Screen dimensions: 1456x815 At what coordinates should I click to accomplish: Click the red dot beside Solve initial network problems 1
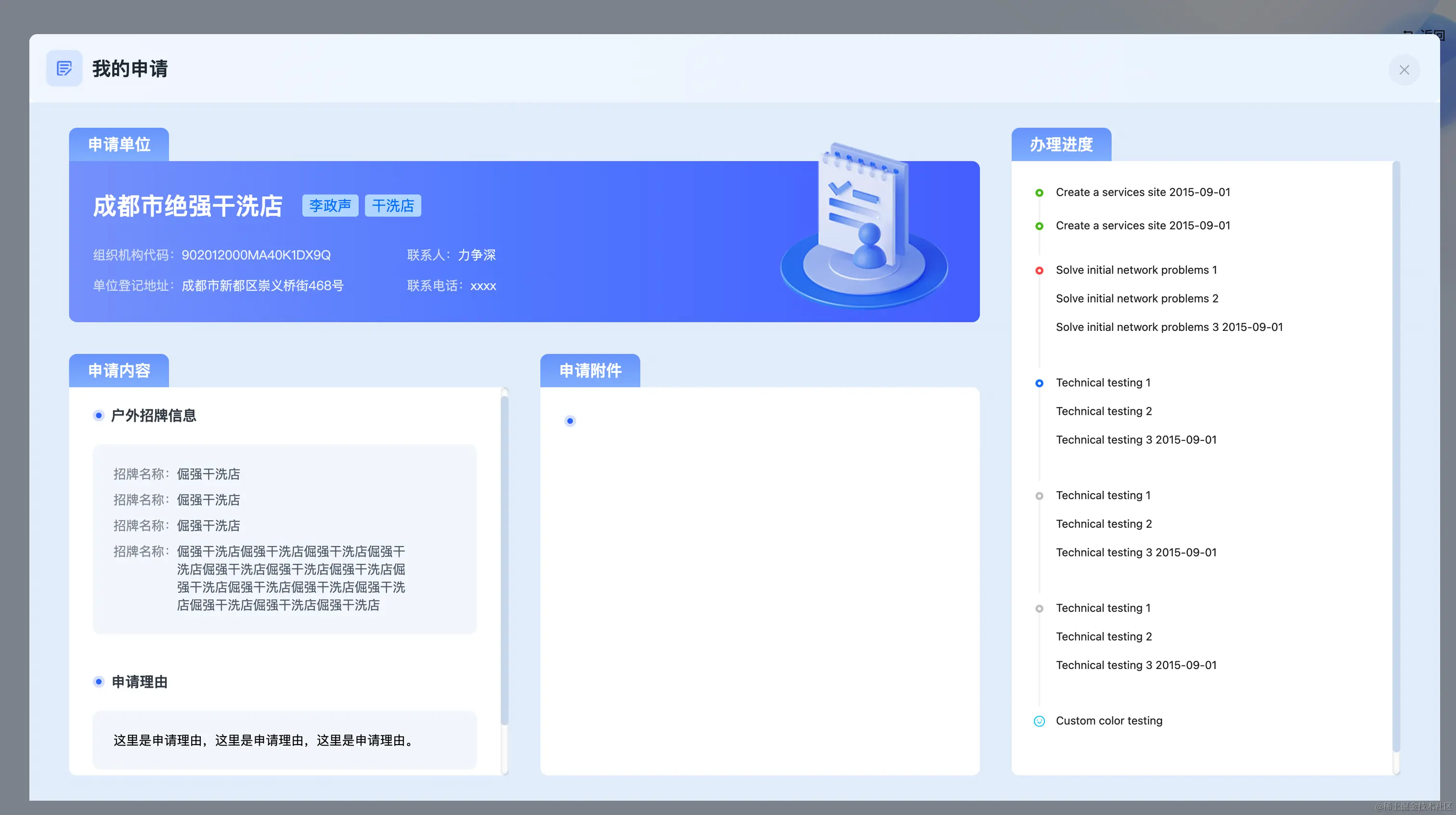pos(1039,270)
